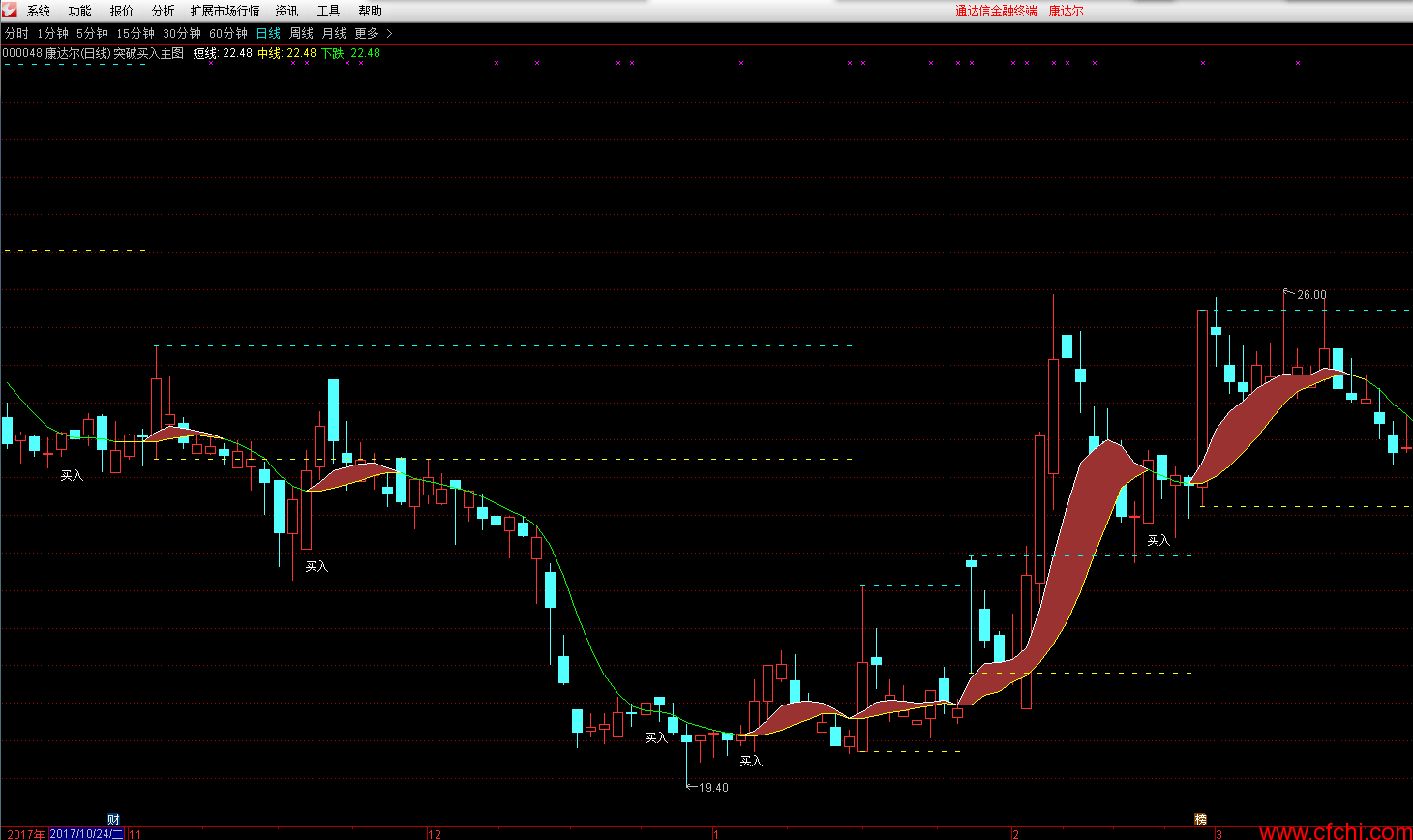Open the 资讯 menu

pos(287,11)
